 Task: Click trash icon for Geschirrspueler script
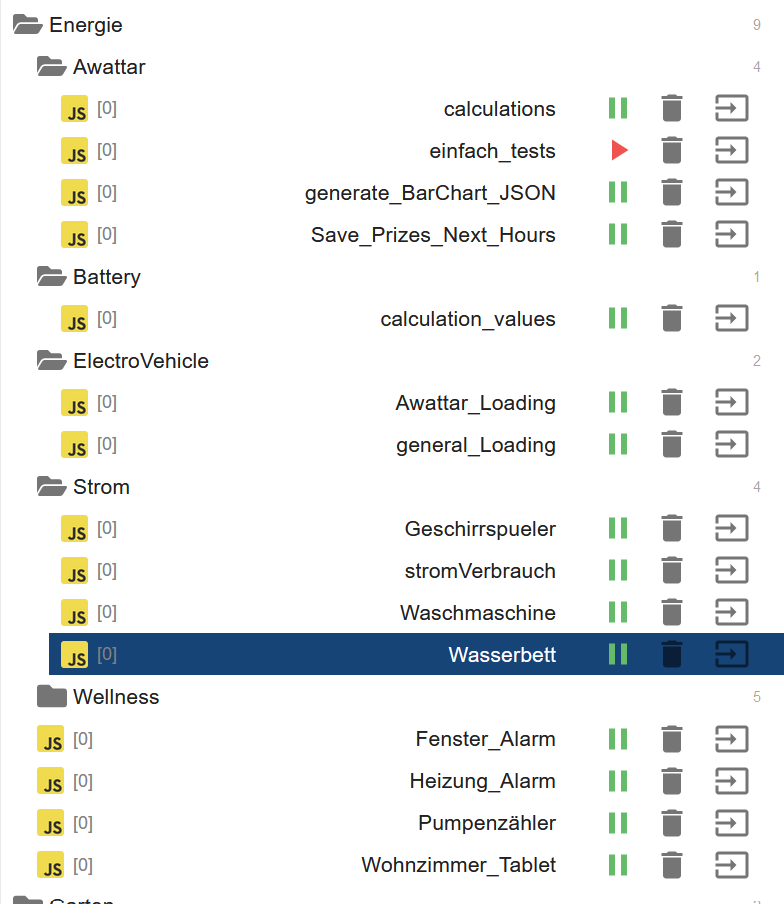[672, 528]
